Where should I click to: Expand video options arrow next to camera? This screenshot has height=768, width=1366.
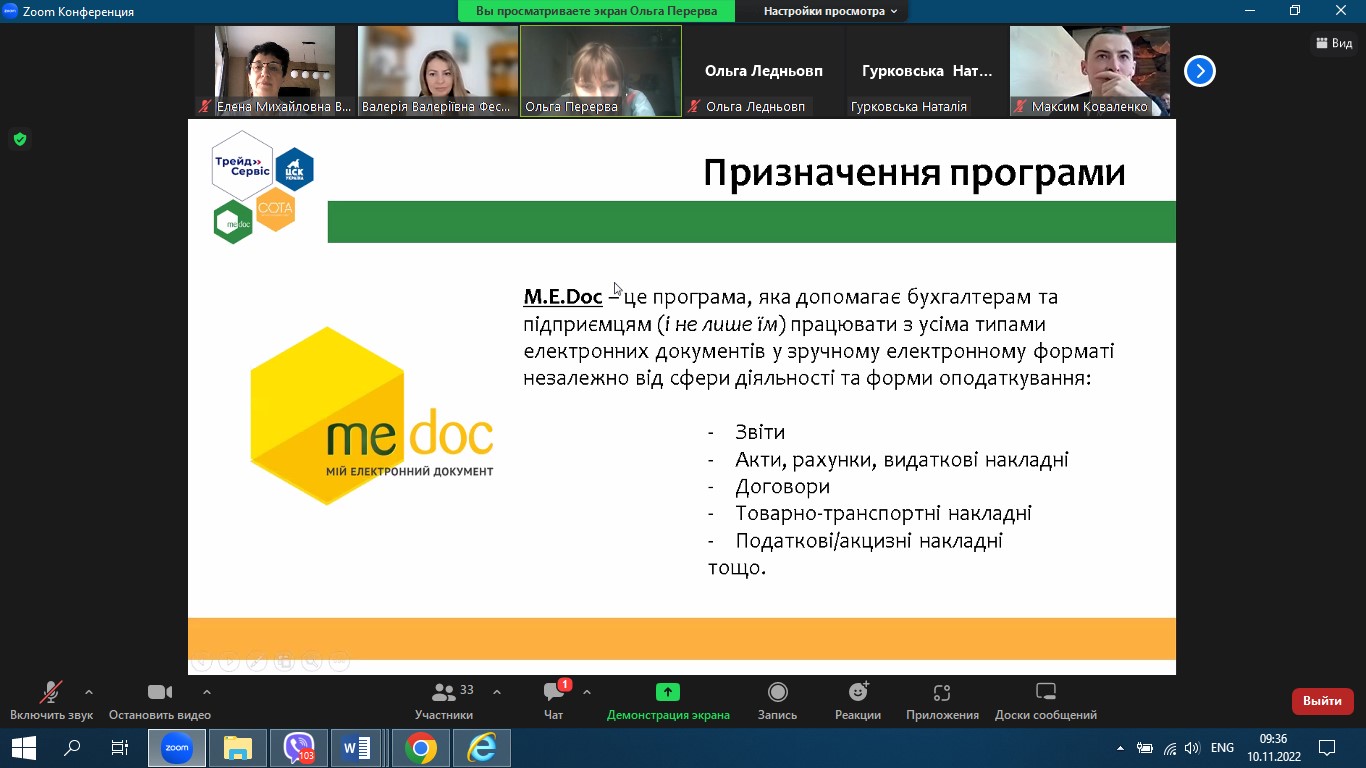click(207, 692)
